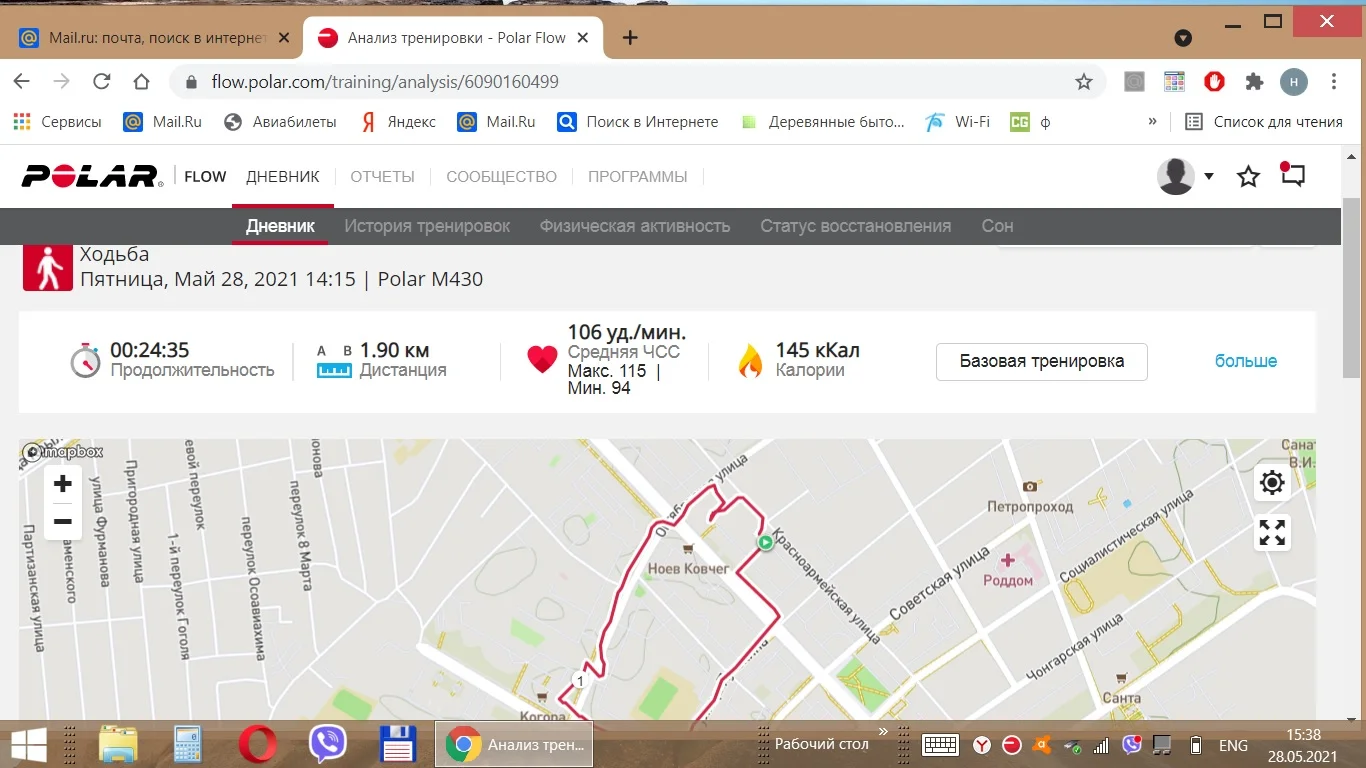Click the address bar URL field

(636, 82)
